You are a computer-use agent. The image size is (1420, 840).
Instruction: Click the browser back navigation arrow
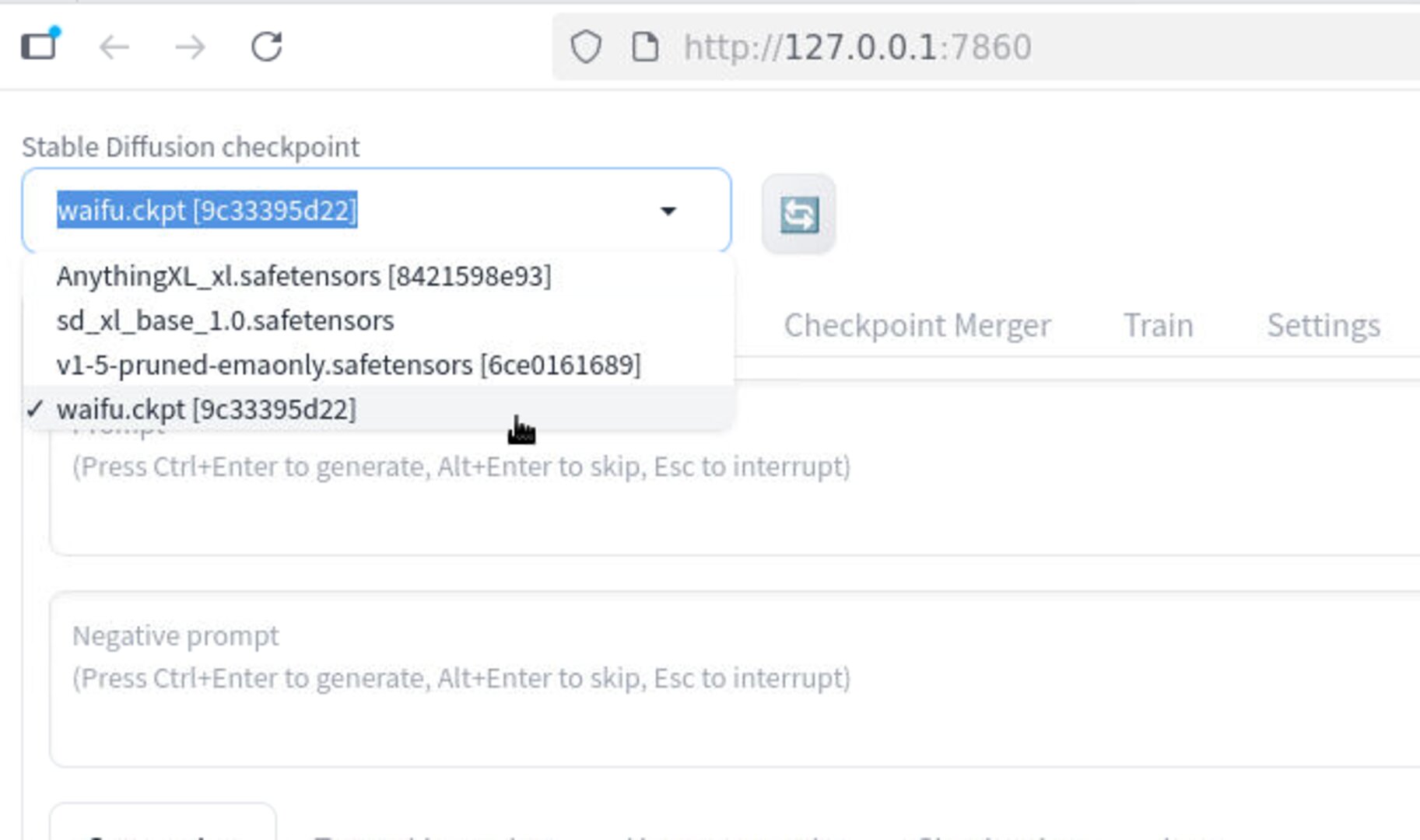coord(115,47)
